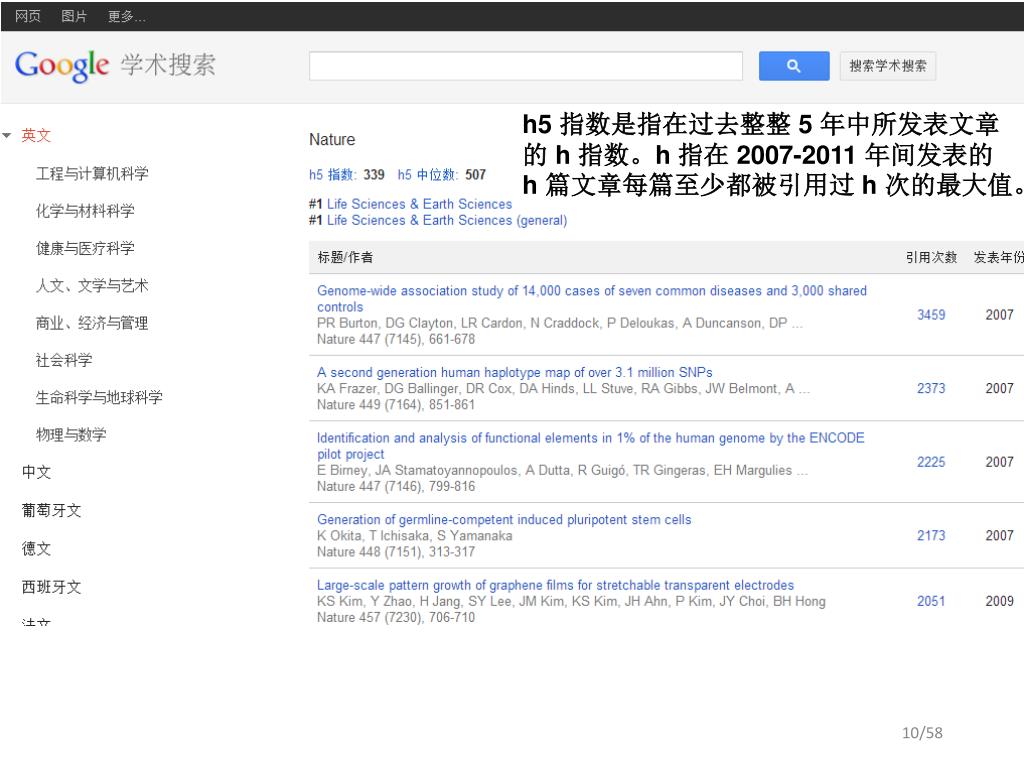Click the 2373 citation count
The height and width of the screenshot is (768, 1024).
click(x=931, y=389)
